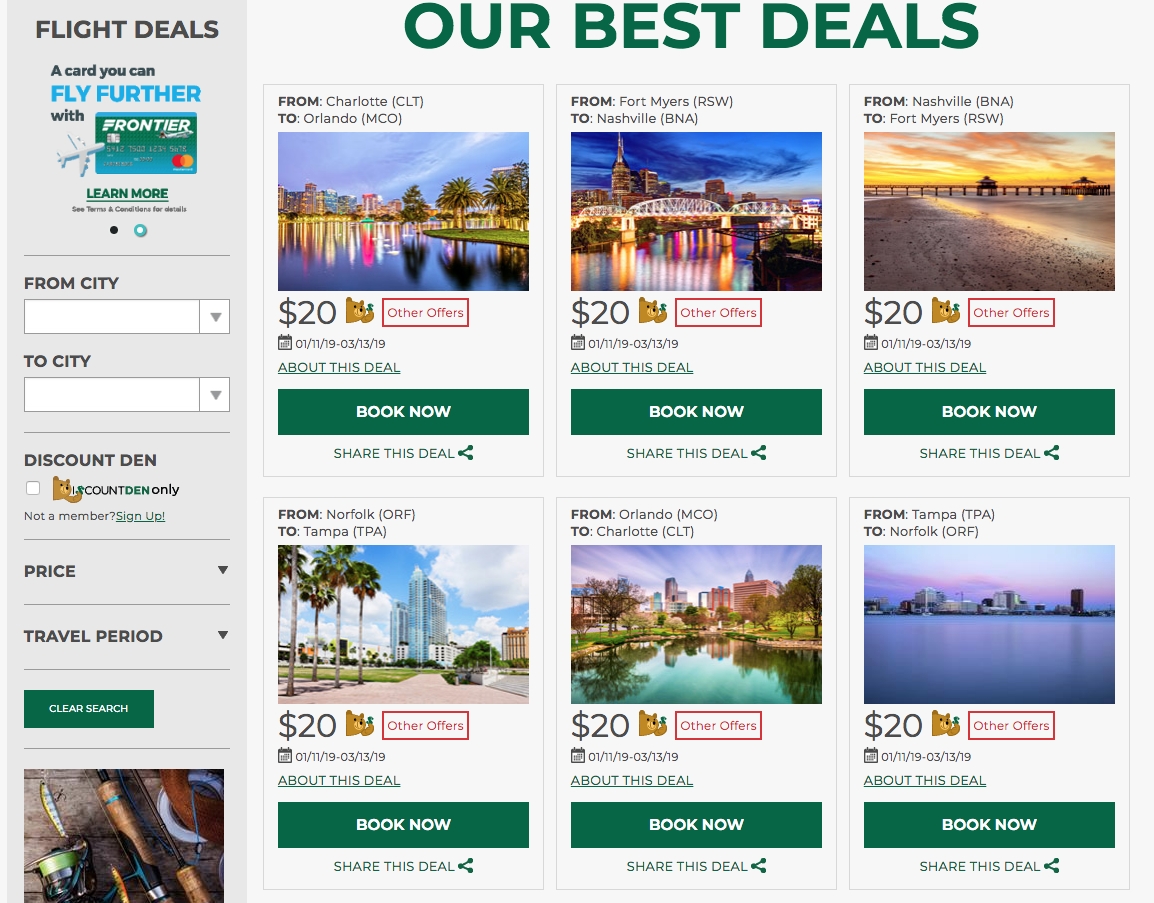The image size is (1154, 903).
Task: Click the Tampa skyline deal photo
Action: coord(403,624)
